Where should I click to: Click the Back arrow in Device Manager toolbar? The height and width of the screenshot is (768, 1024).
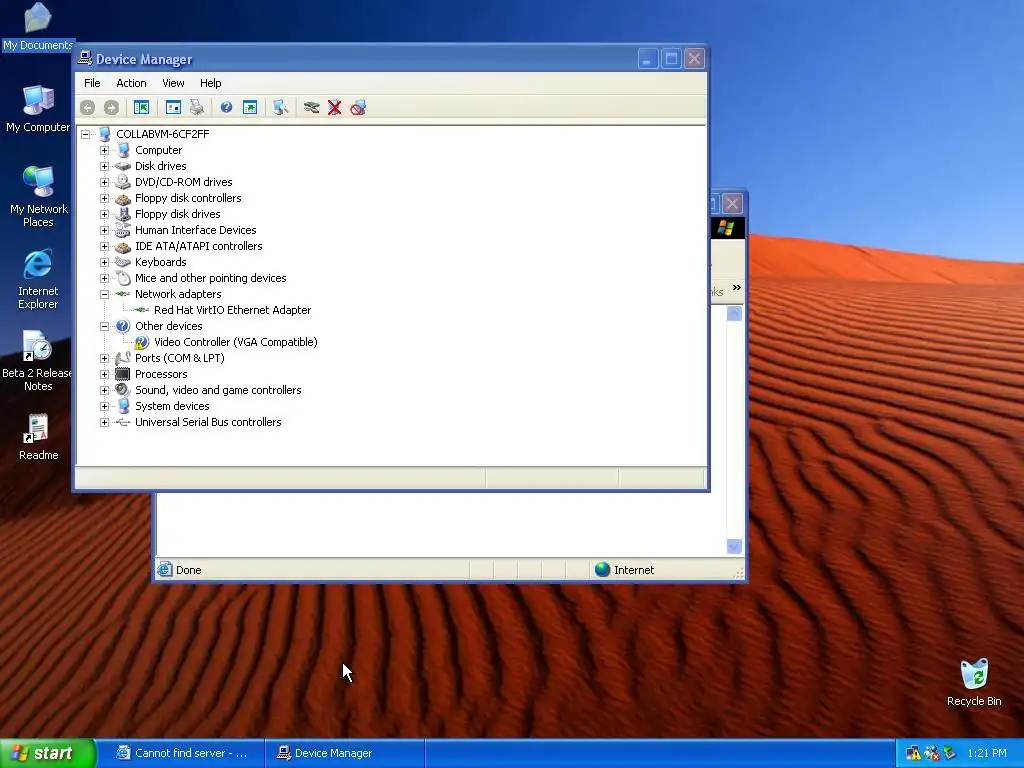pos(88,107)
